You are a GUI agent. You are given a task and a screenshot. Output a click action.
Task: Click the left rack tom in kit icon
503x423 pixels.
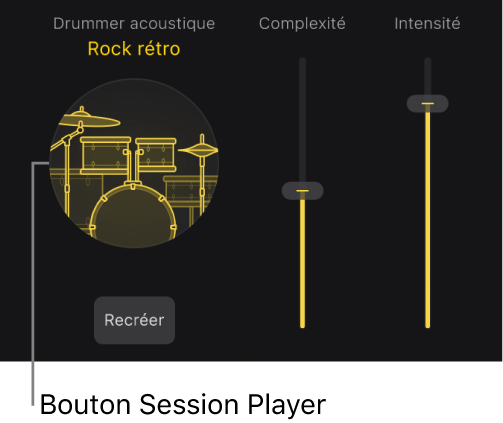tap(105, 155)
